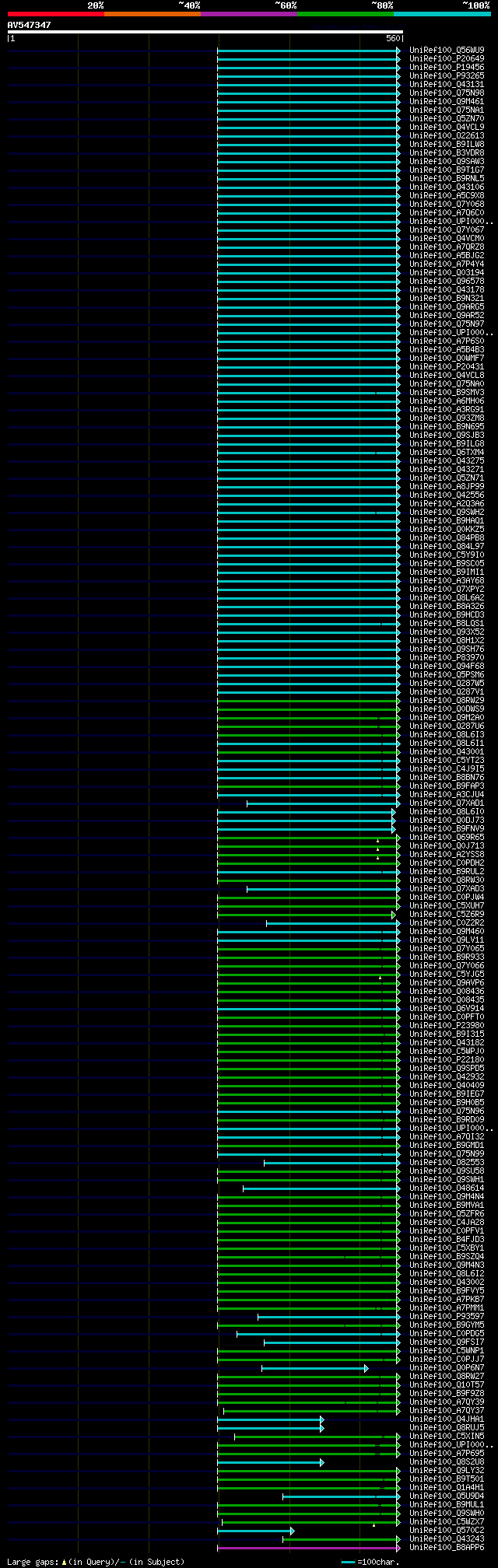The image size is (498, 1568).
Task: Select the UniRef100_P93597 label
Action: click(x=447, y=1316)
